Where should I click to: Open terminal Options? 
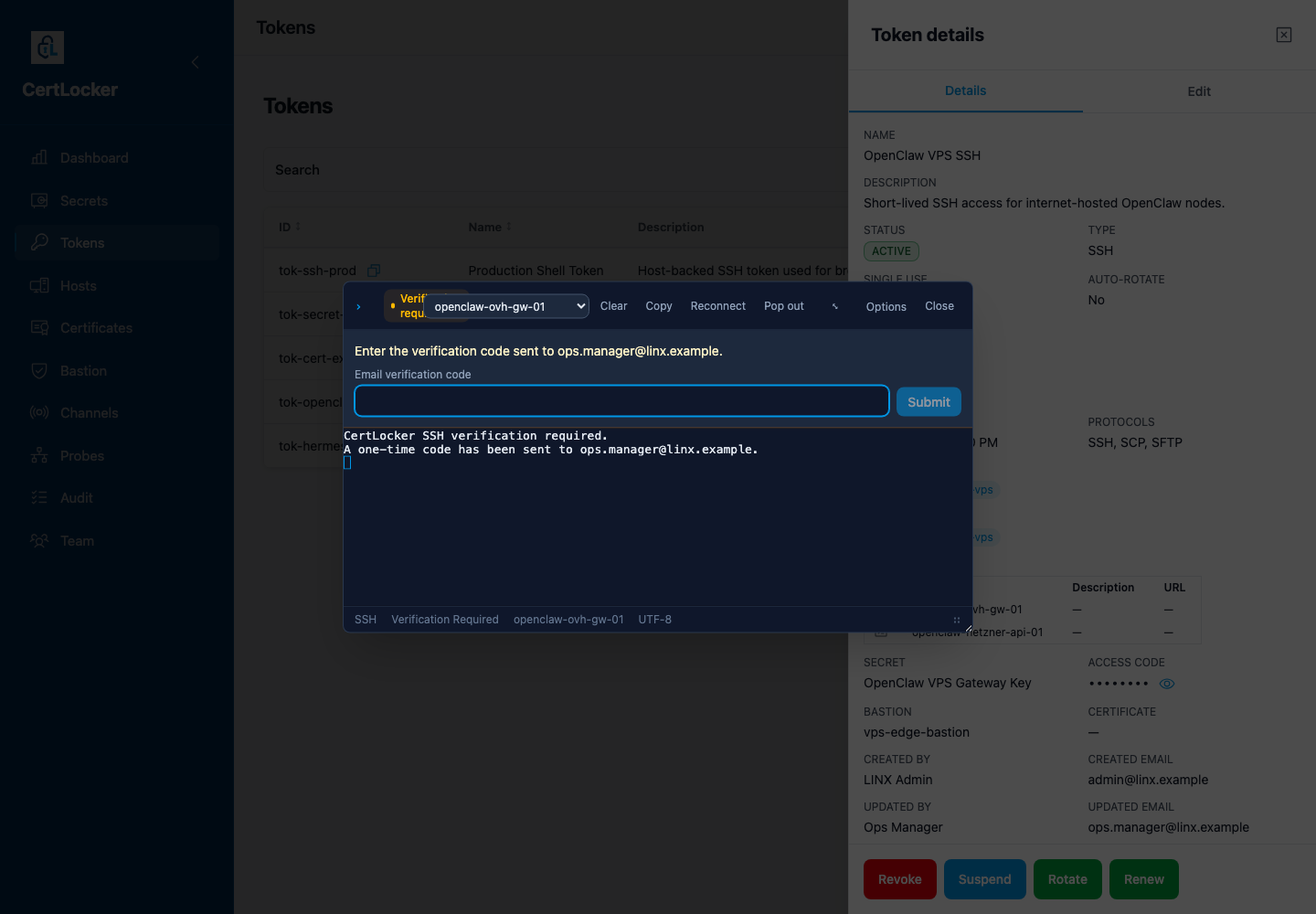coord(886,307)
